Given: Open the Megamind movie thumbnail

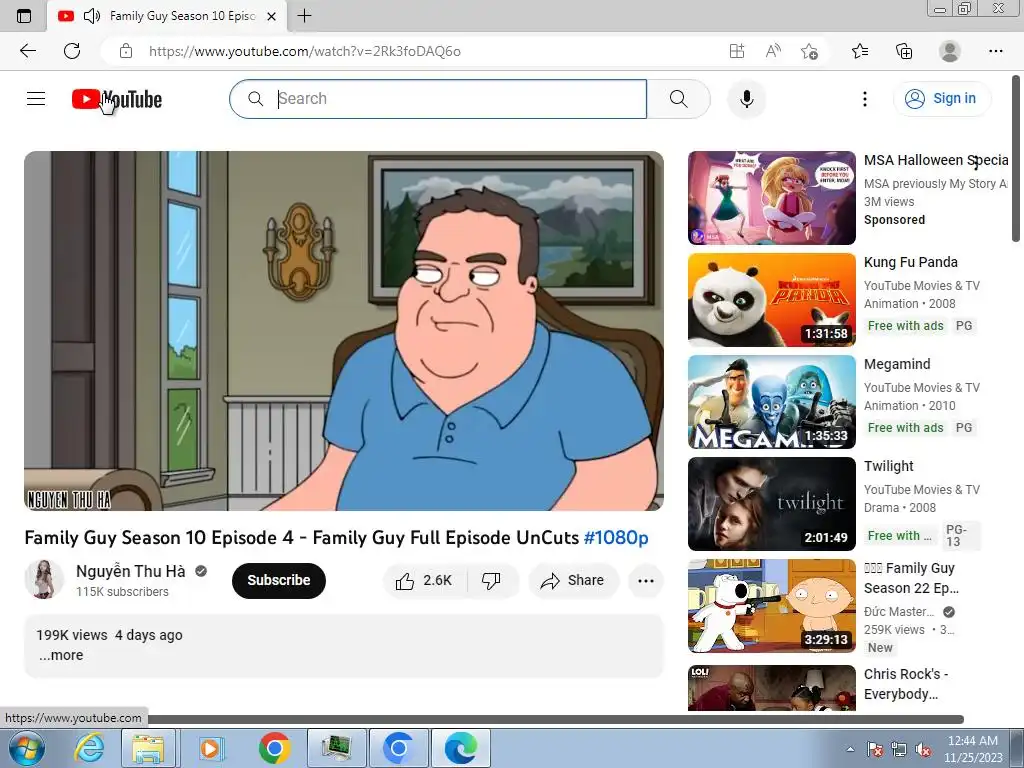Looking at the screenshot, I should pos(771,402).
